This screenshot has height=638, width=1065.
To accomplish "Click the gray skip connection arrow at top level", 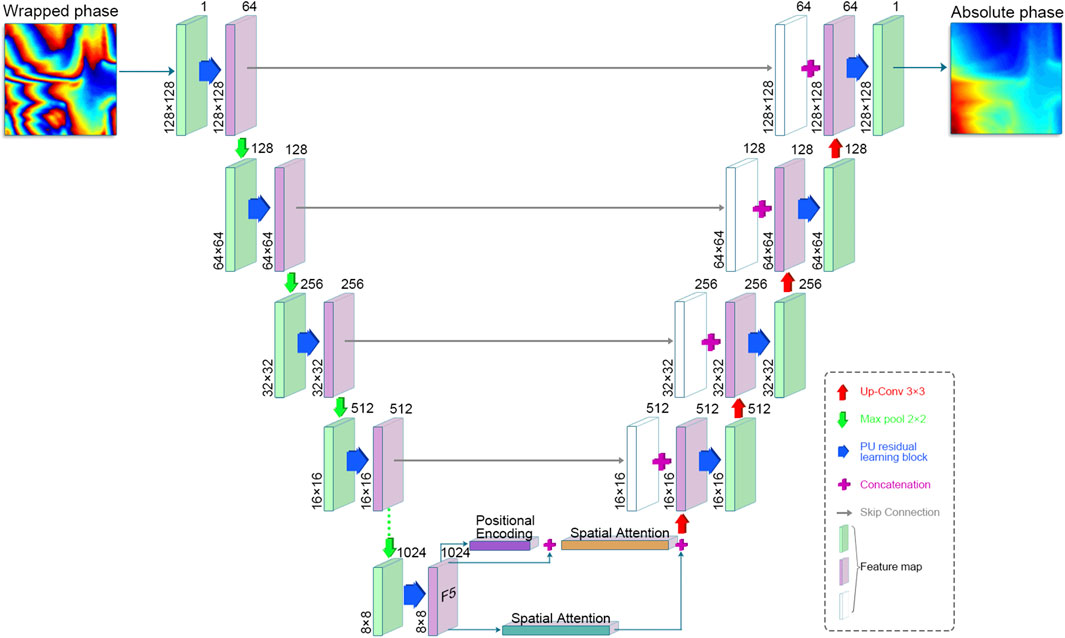I will [500, 65].
